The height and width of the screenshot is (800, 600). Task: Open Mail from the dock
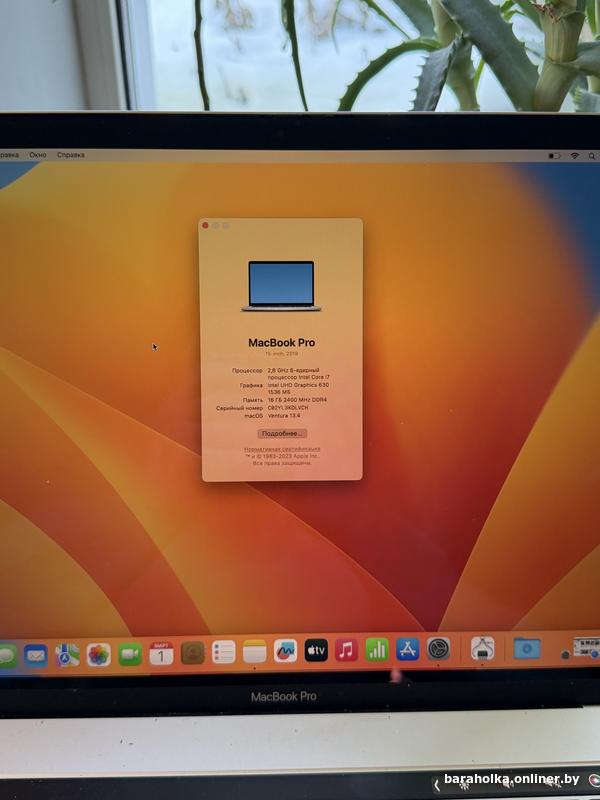(x=36, y=656)
